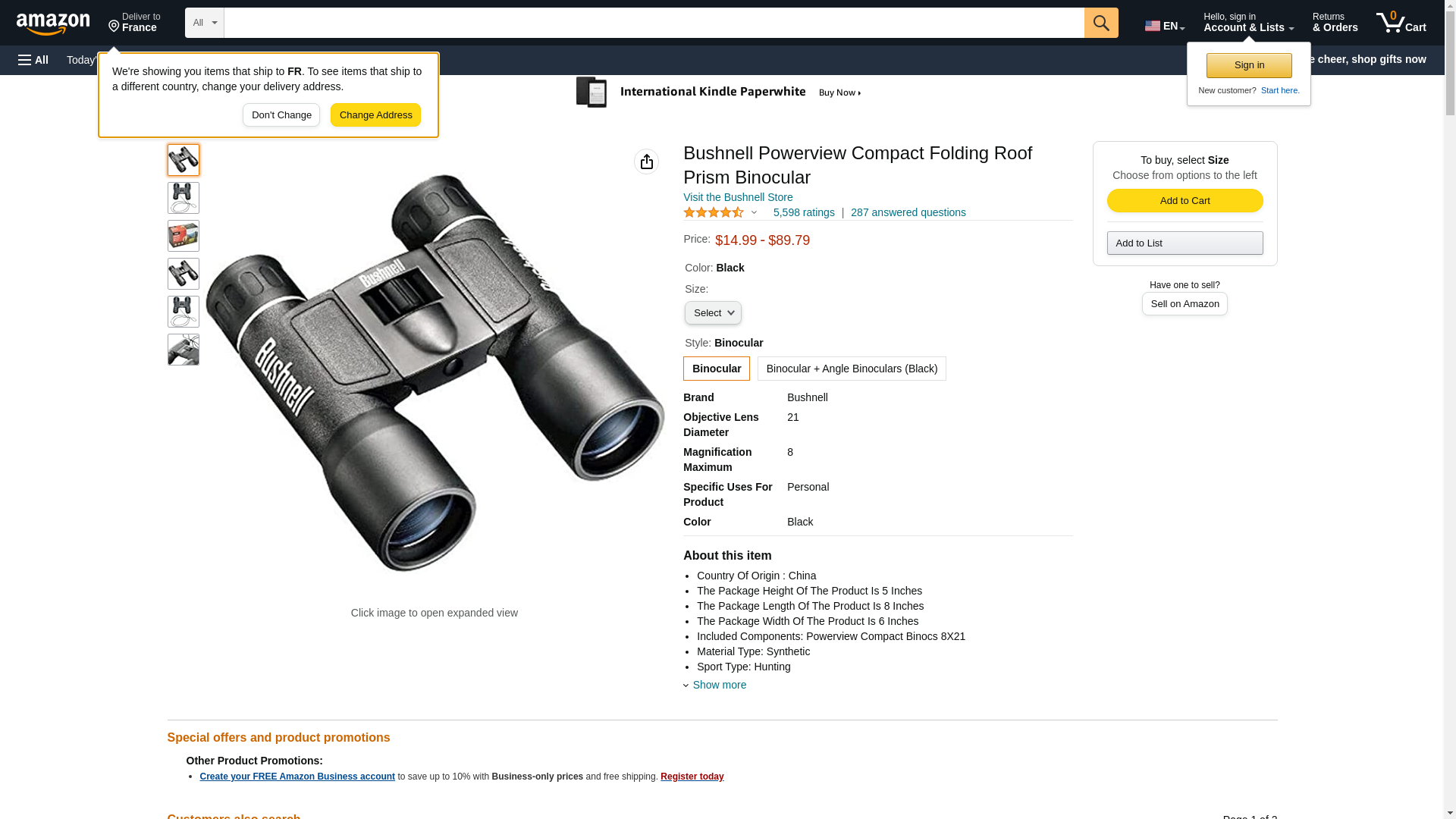Click the search magnifier button

click(1100, 23)
